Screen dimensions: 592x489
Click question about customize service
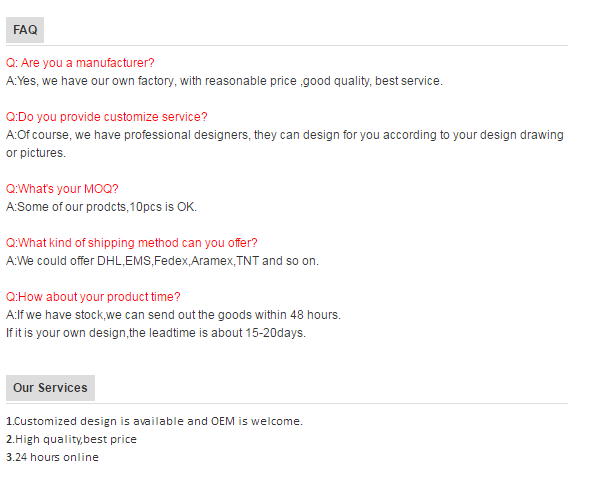[106, 117]
